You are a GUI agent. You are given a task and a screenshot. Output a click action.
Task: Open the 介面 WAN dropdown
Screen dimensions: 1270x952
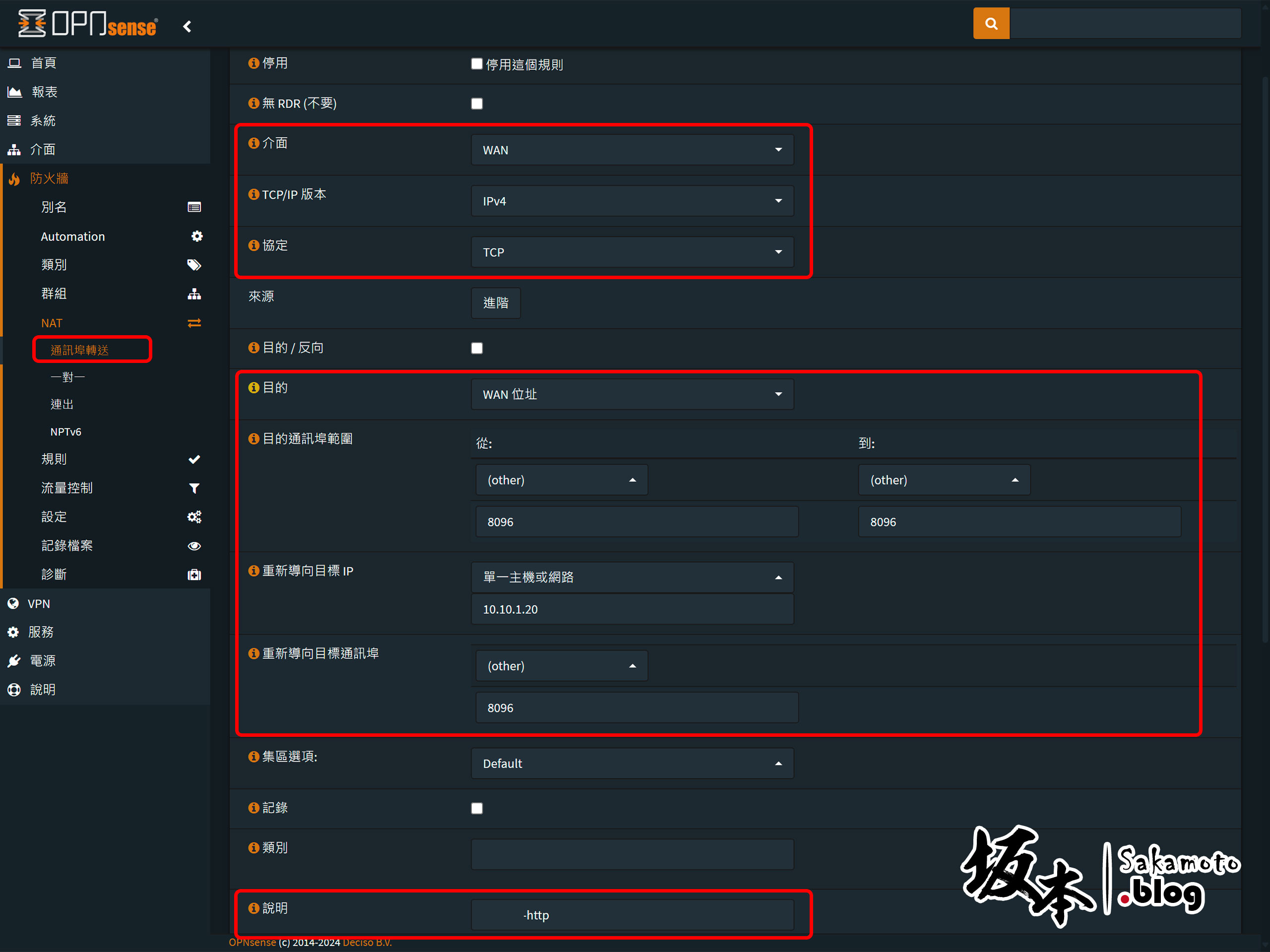632,150
